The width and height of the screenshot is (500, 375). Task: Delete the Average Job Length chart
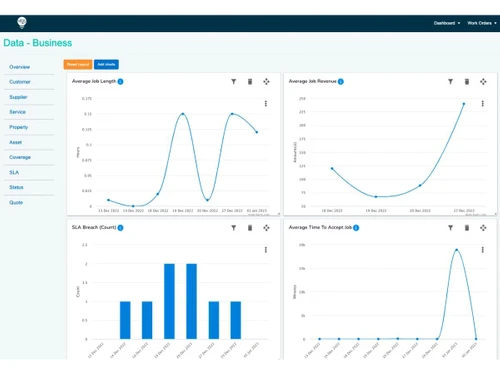pos(250,81)
